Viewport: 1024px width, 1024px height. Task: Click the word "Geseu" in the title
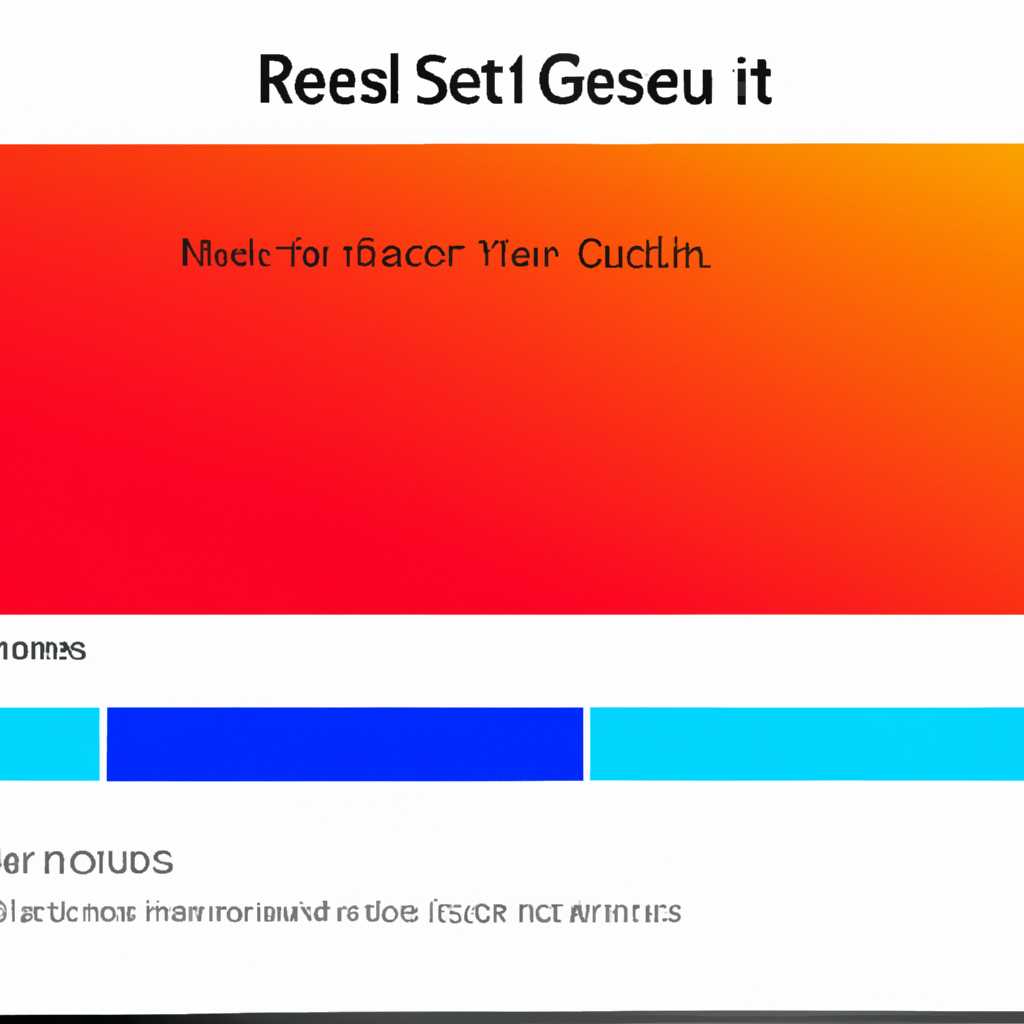(x=626, y=80)
